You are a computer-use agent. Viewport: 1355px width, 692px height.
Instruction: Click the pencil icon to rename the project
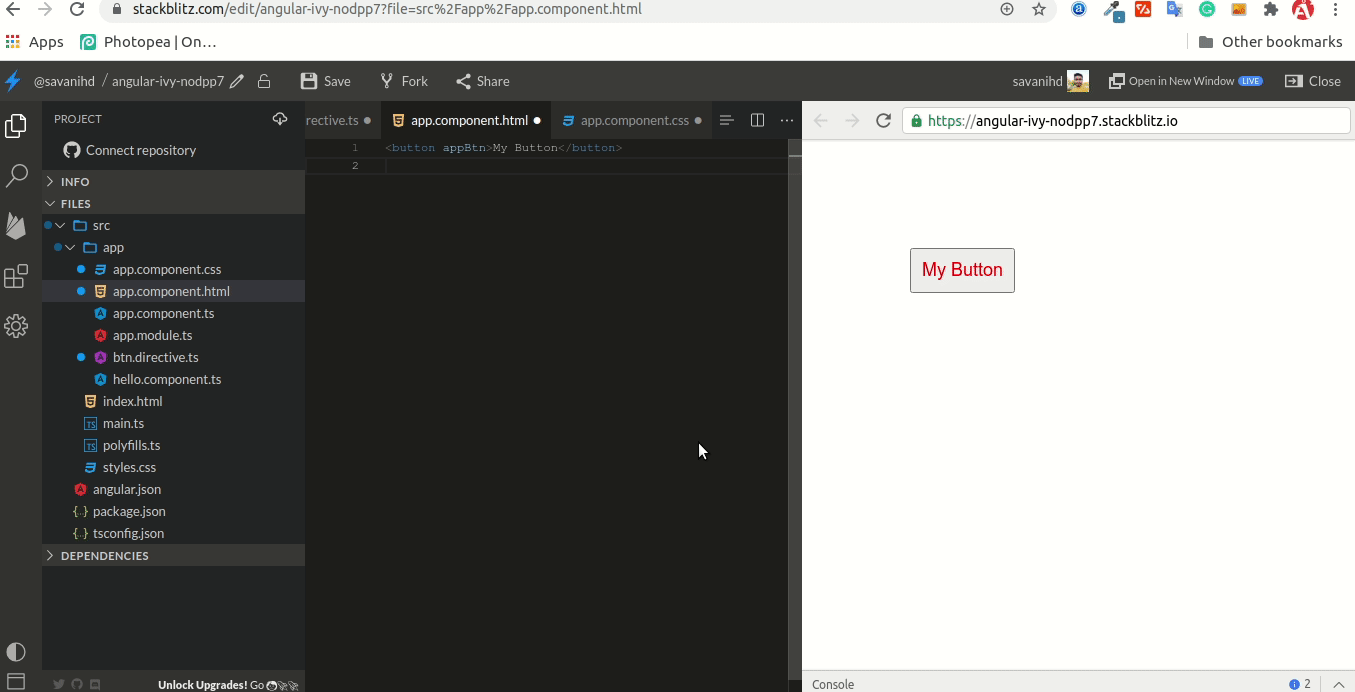(x=237, y=82)
